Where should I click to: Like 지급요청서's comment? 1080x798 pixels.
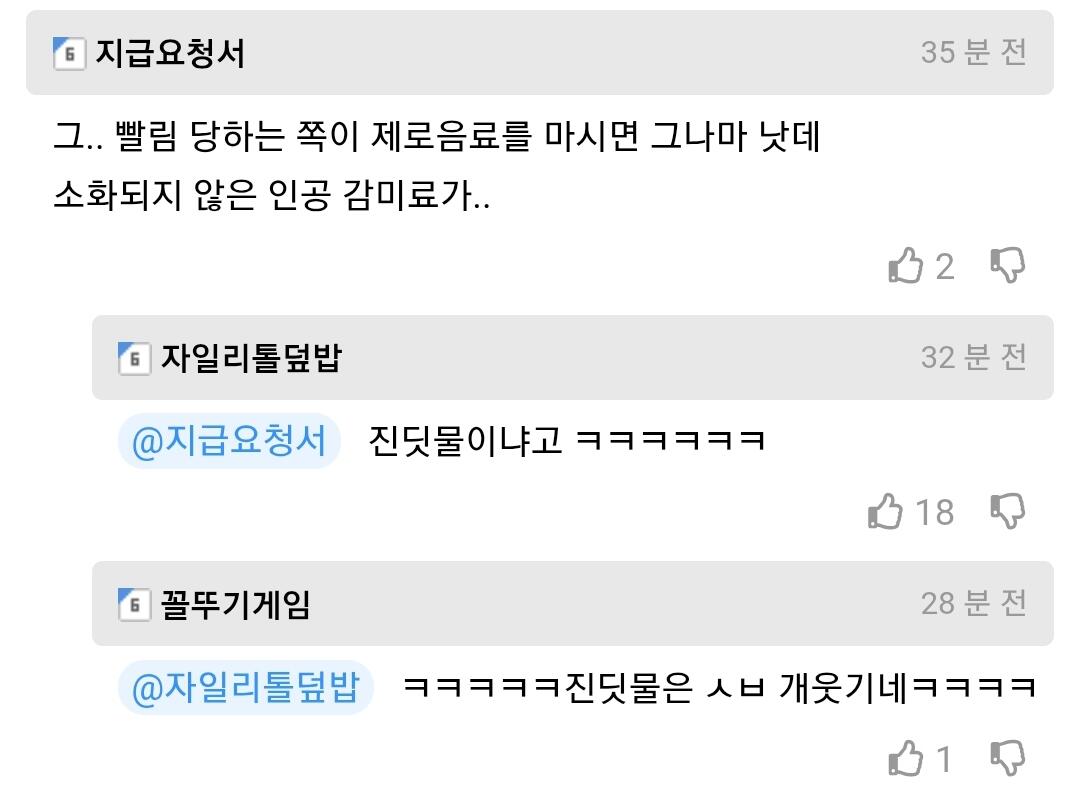(x=905, y=266)
